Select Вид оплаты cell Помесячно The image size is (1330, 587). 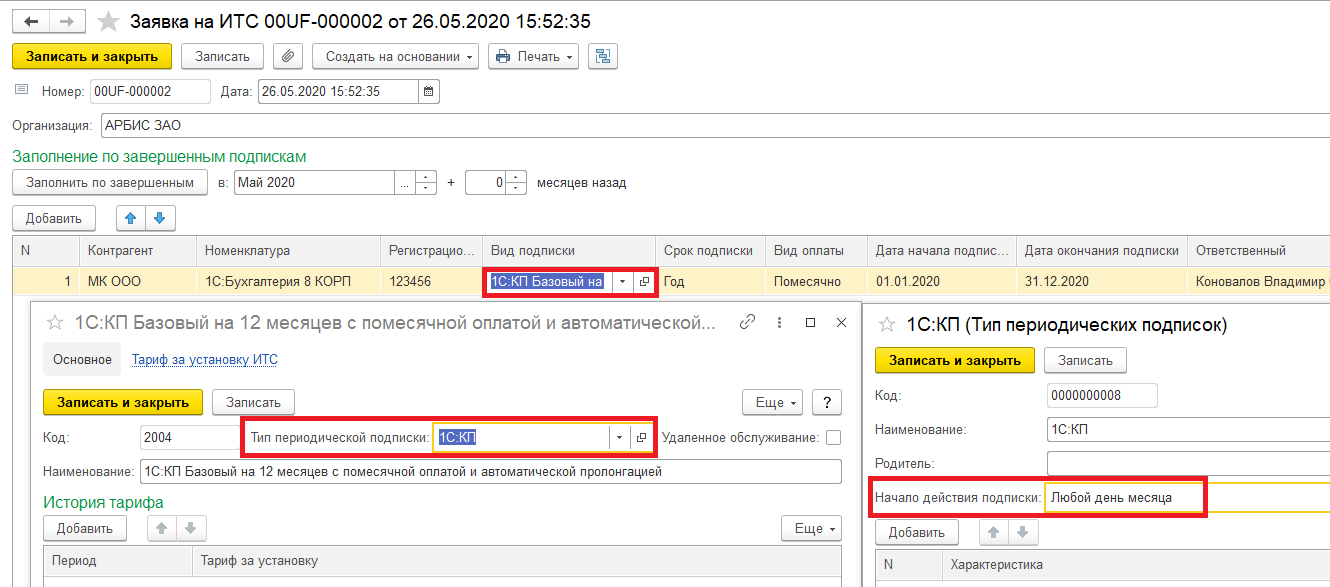tap(816, 282)
